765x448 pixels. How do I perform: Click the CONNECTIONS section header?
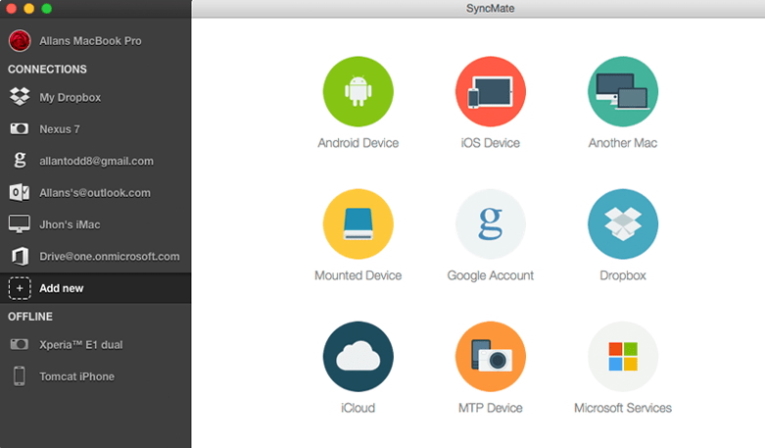tap(47, 69)
